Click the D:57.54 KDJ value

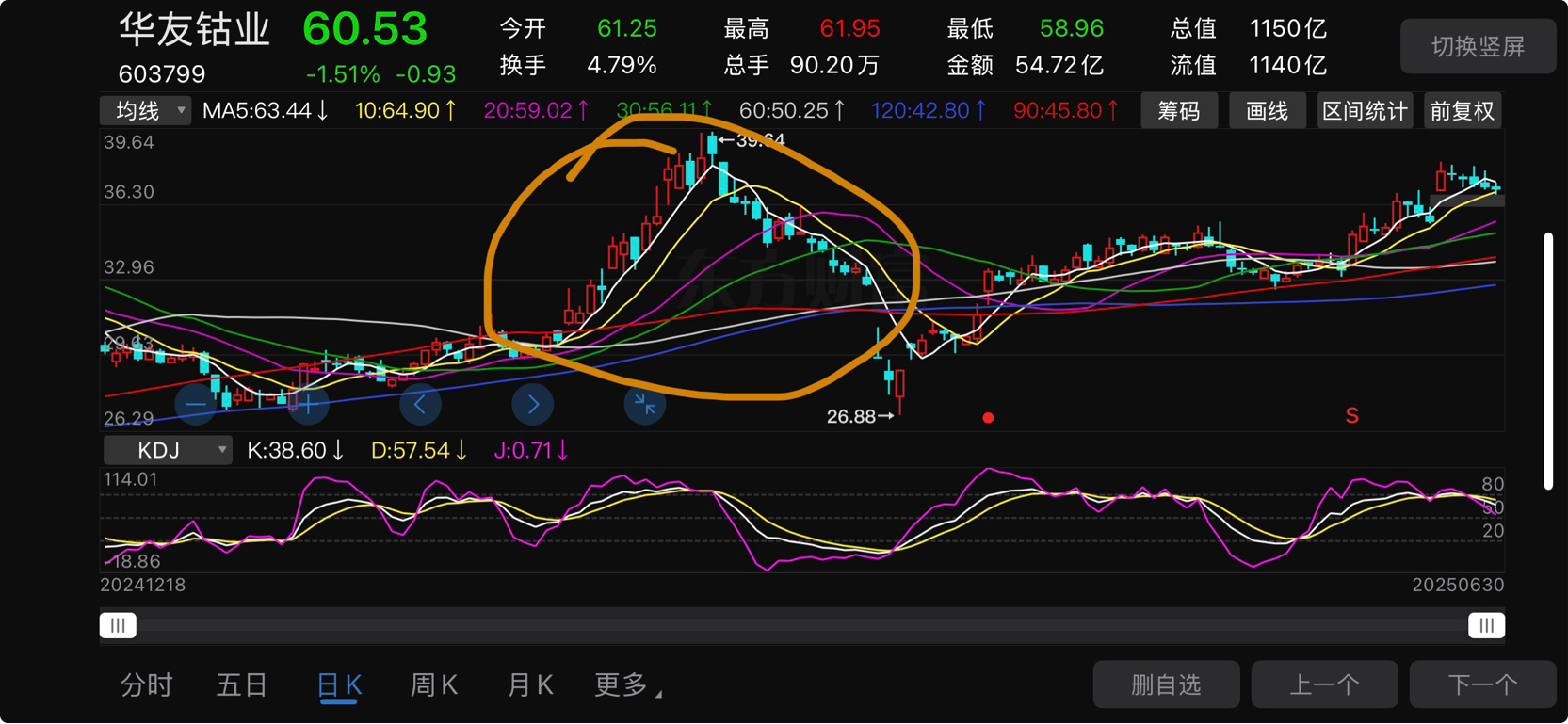tap(419, 451)
